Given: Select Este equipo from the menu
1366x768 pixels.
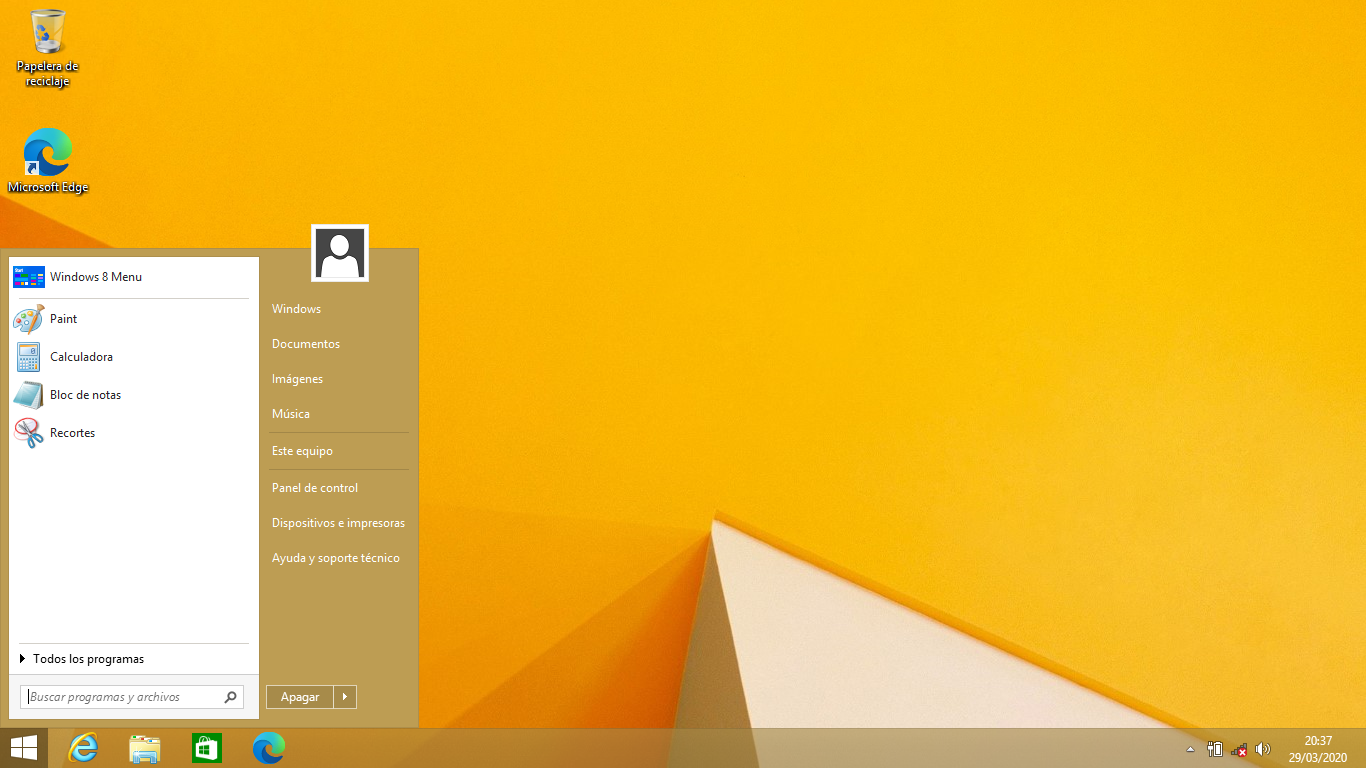Looking at the screenshot, I should click(302, 451).
